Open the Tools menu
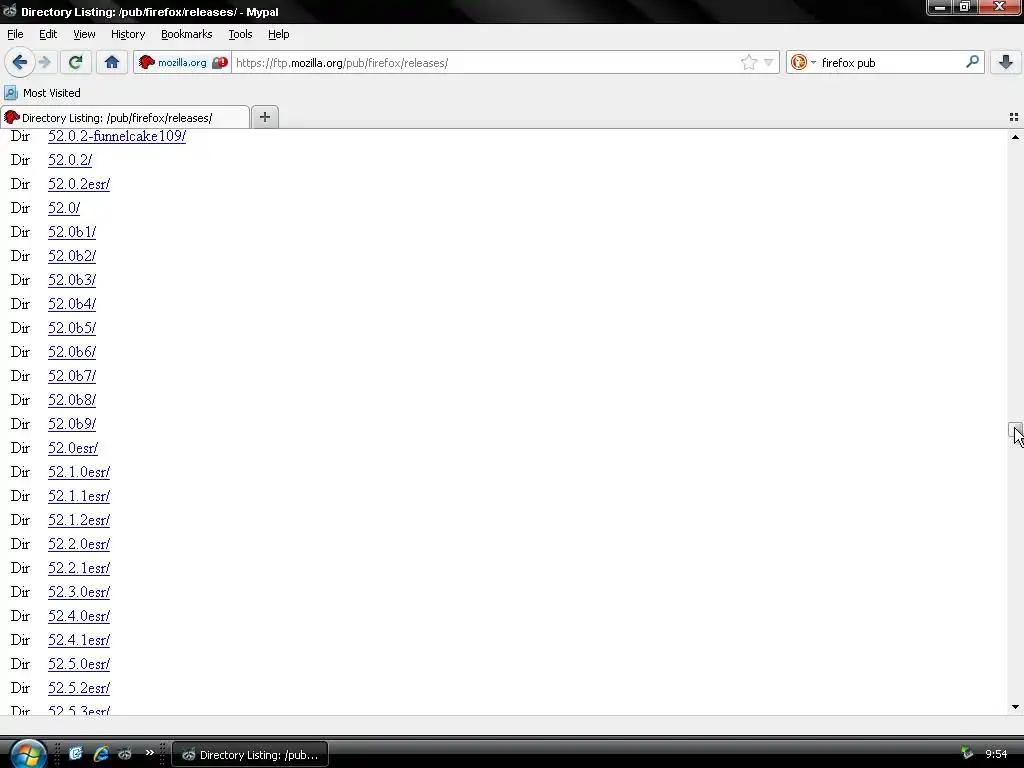This screenshot has height=768, width=1024. tap(240, 34)
